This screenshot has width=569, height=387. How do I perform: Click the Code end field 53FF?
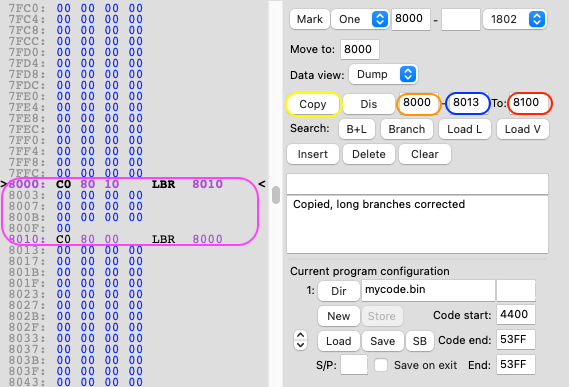click(x=516, y=339)
